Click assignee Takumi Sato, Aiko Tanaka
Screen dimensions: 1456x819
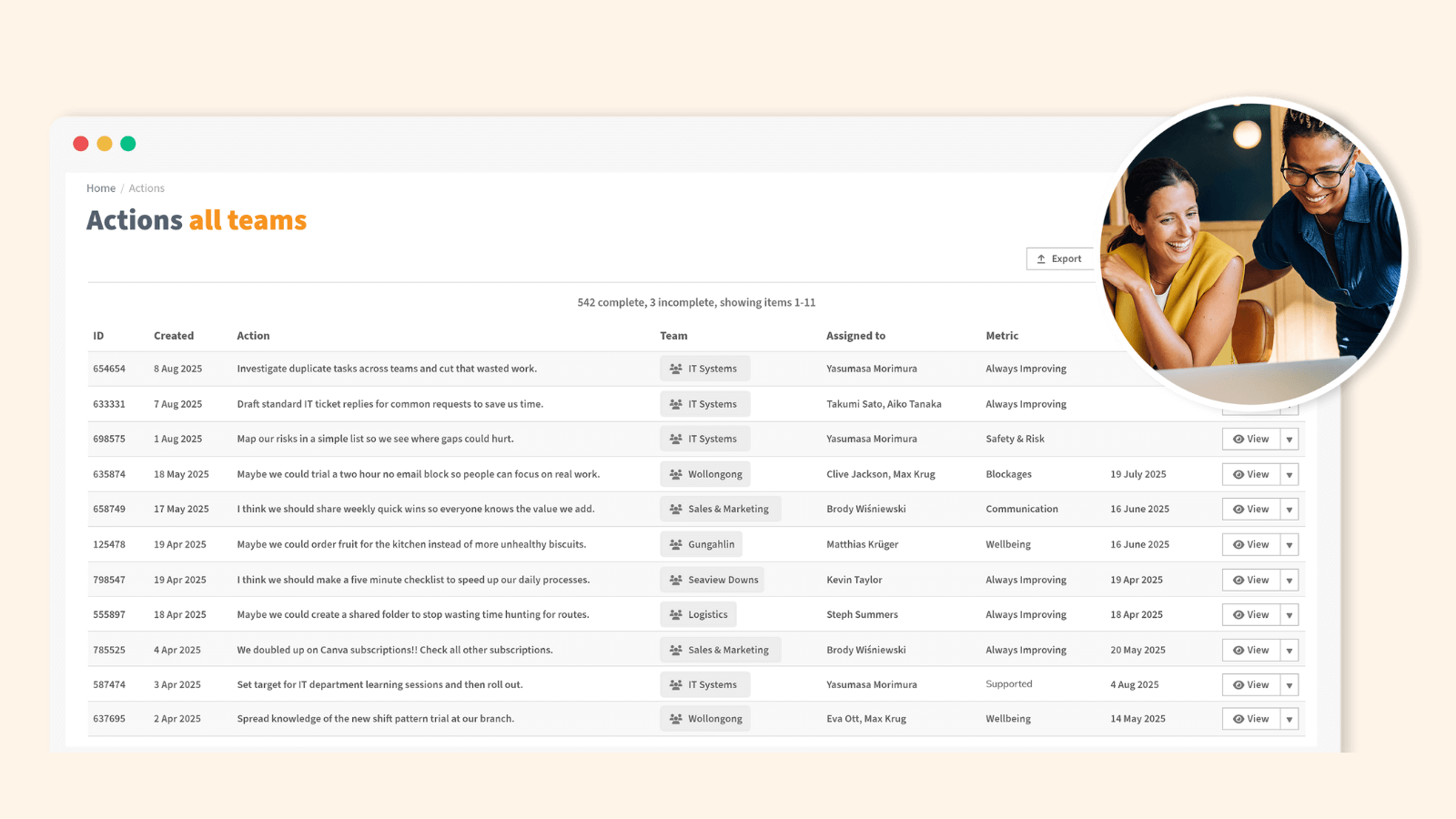click(x=884, y=404)
